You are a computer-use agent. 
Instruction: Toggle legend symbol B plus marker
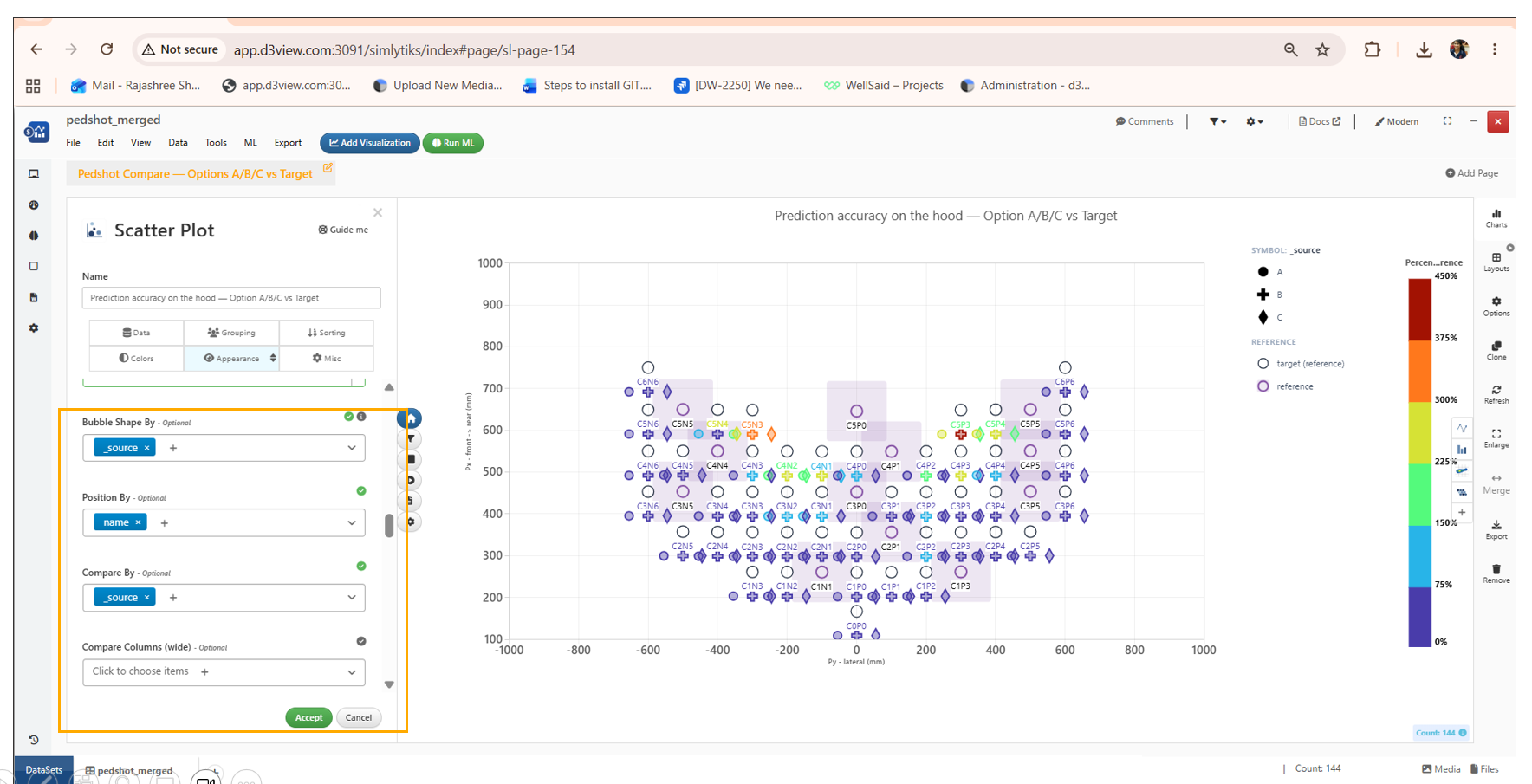(x=1263, y=295)
